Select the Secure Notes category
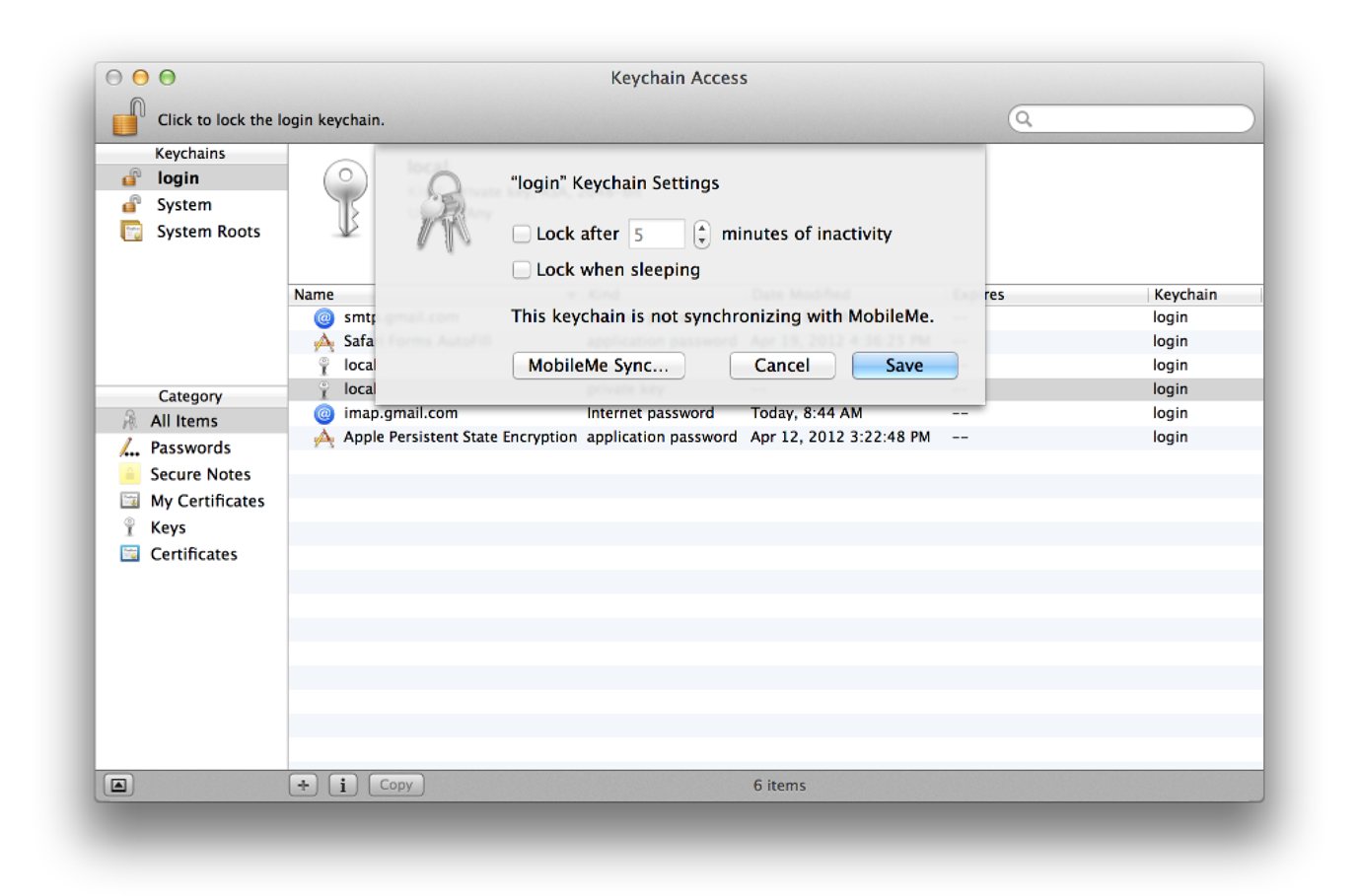Image resolution: width=1358 pixels, height=896 pixels. [x=198, y=474]
